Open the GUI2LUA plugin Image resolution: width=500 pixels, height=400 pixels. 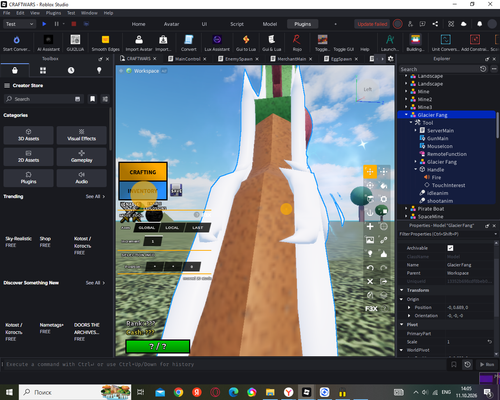pyautogui.click(x=75, y=43)
